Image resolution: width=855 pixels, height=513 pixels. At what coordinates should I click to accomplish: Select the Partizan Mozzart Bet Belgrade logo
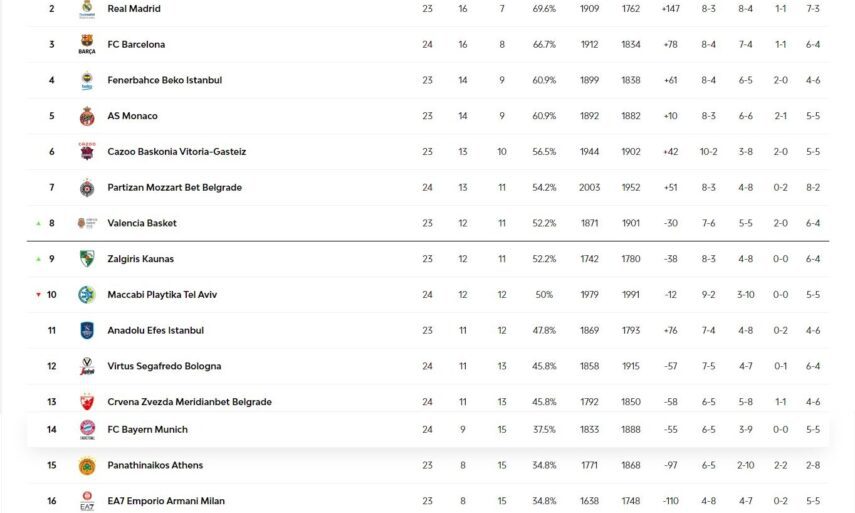(87, 188)
